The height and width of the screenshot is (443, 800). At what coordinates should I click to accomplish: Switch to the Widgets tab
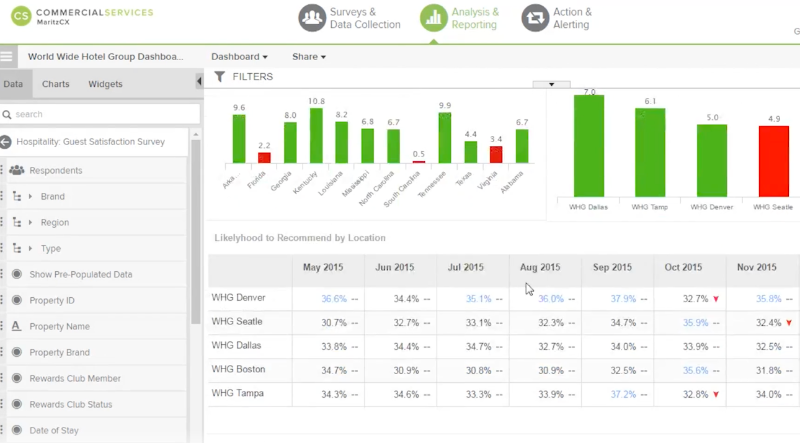point(106,85)
